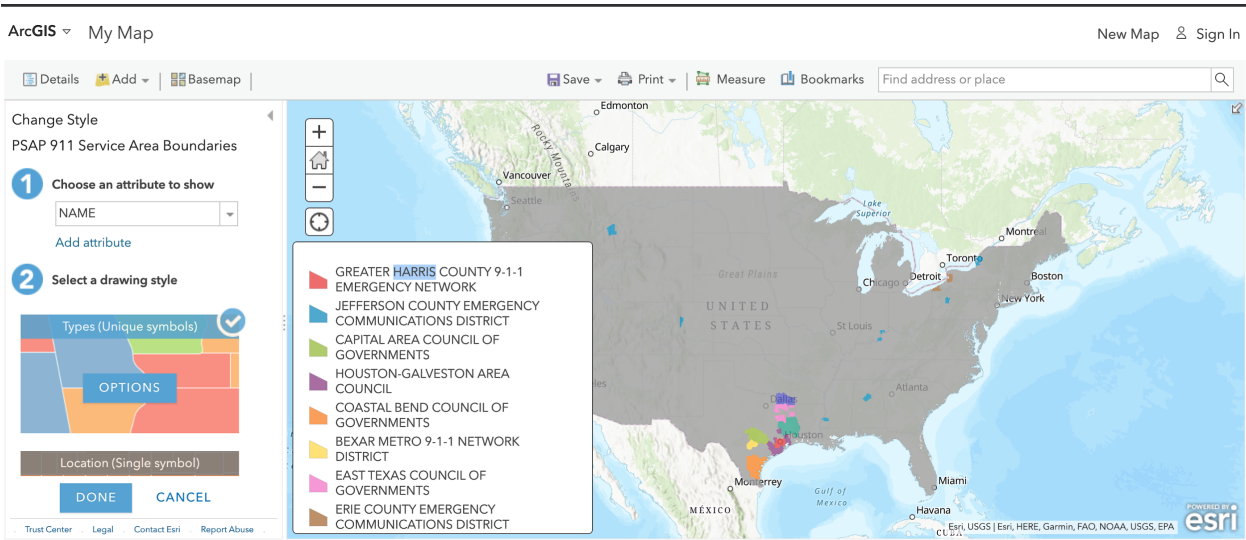Image resolution: width=1246 pixels, height=540 pixels.
Task: Click the DONE button
Action: [x=96, y=497]
